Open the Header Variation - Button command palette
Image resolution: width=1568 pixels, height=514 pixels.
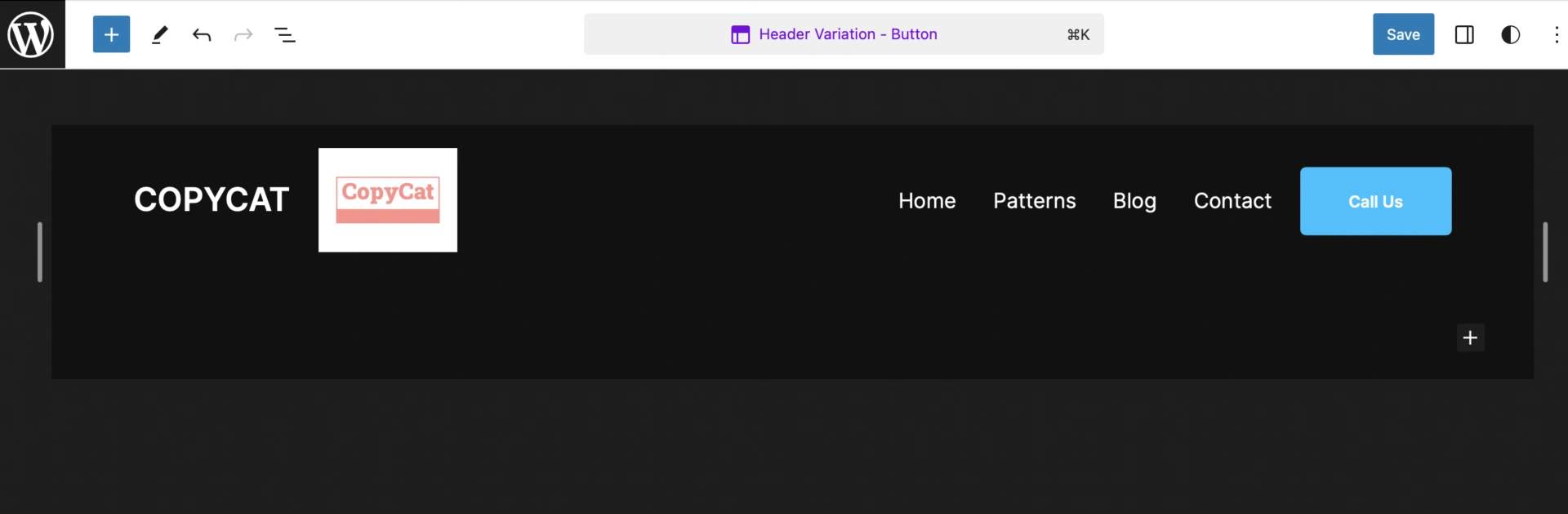[847, 34]
